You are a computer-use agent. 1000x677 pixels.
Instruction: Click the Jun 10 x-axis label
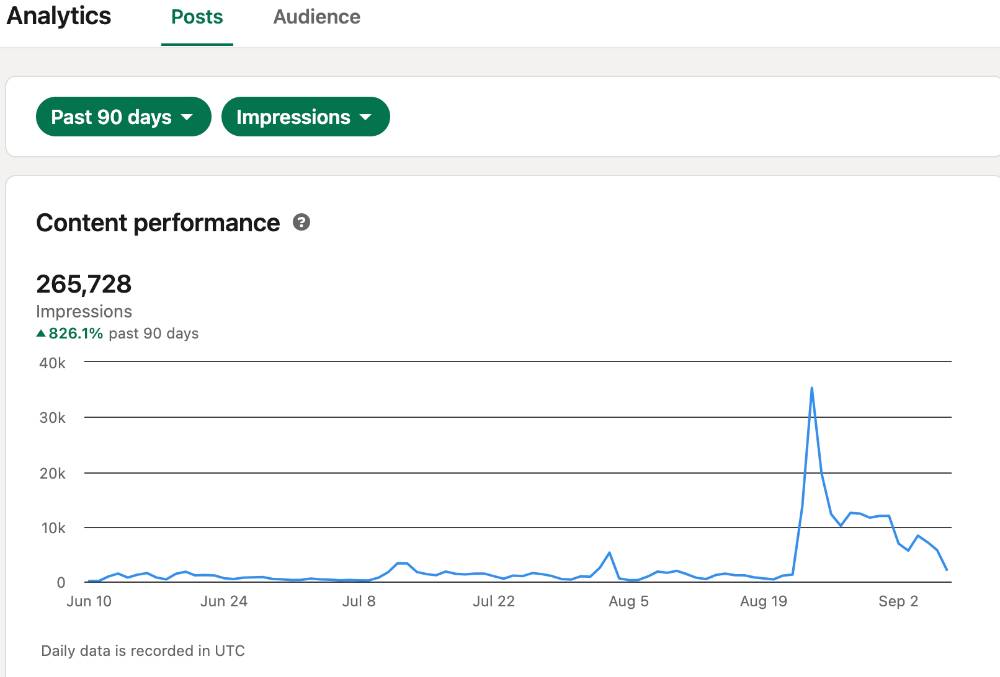pos(88,601)
